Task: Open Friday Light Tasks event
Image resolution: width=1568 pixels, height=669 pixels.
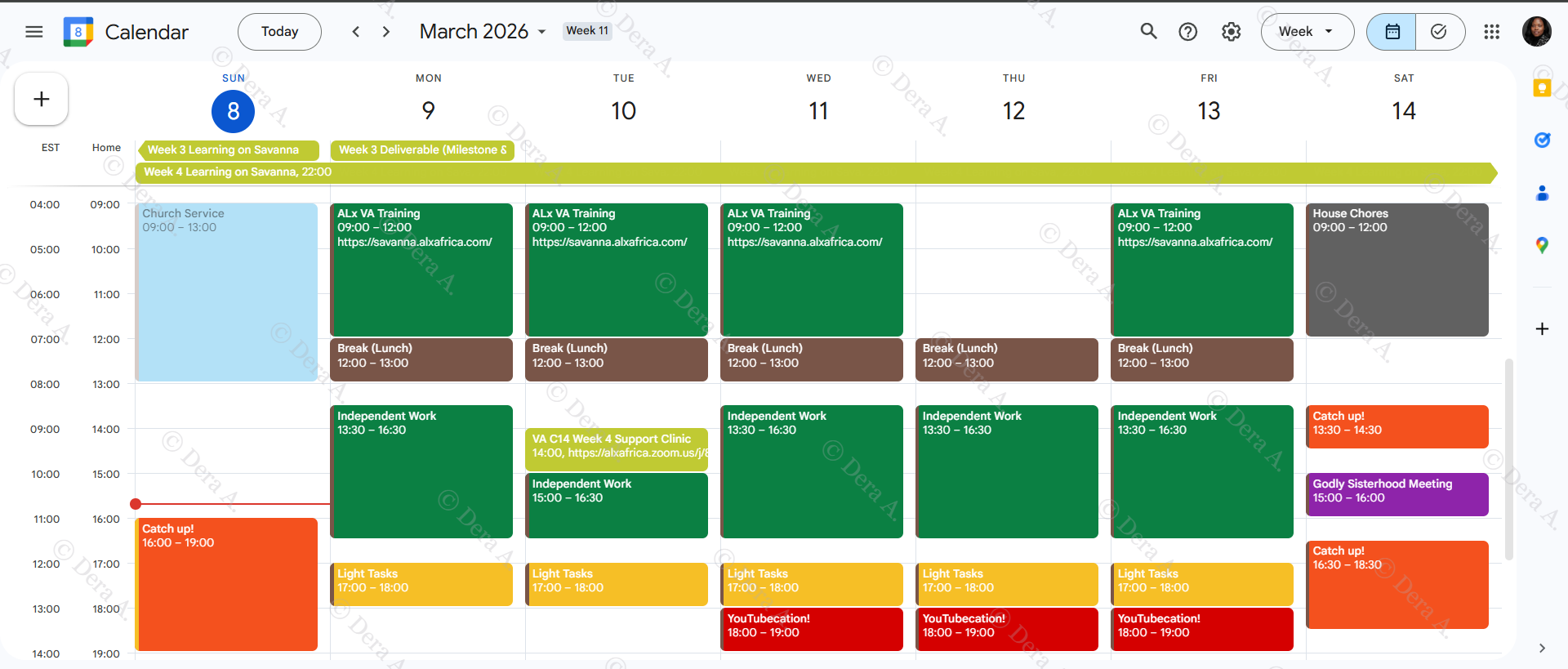Action: tap(1202, 585)
